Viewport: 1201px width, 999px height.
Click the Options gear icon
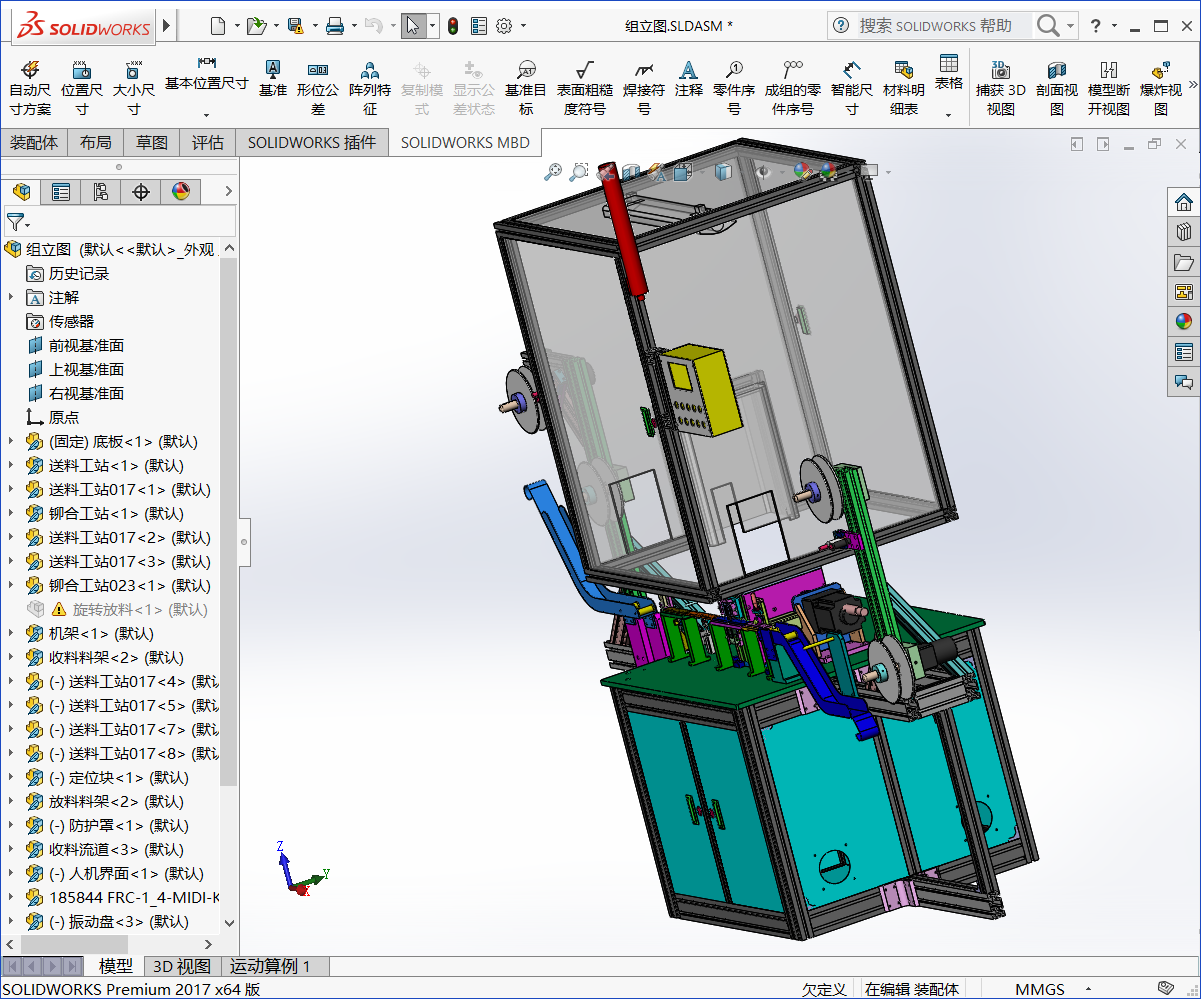tap(505, 26)
